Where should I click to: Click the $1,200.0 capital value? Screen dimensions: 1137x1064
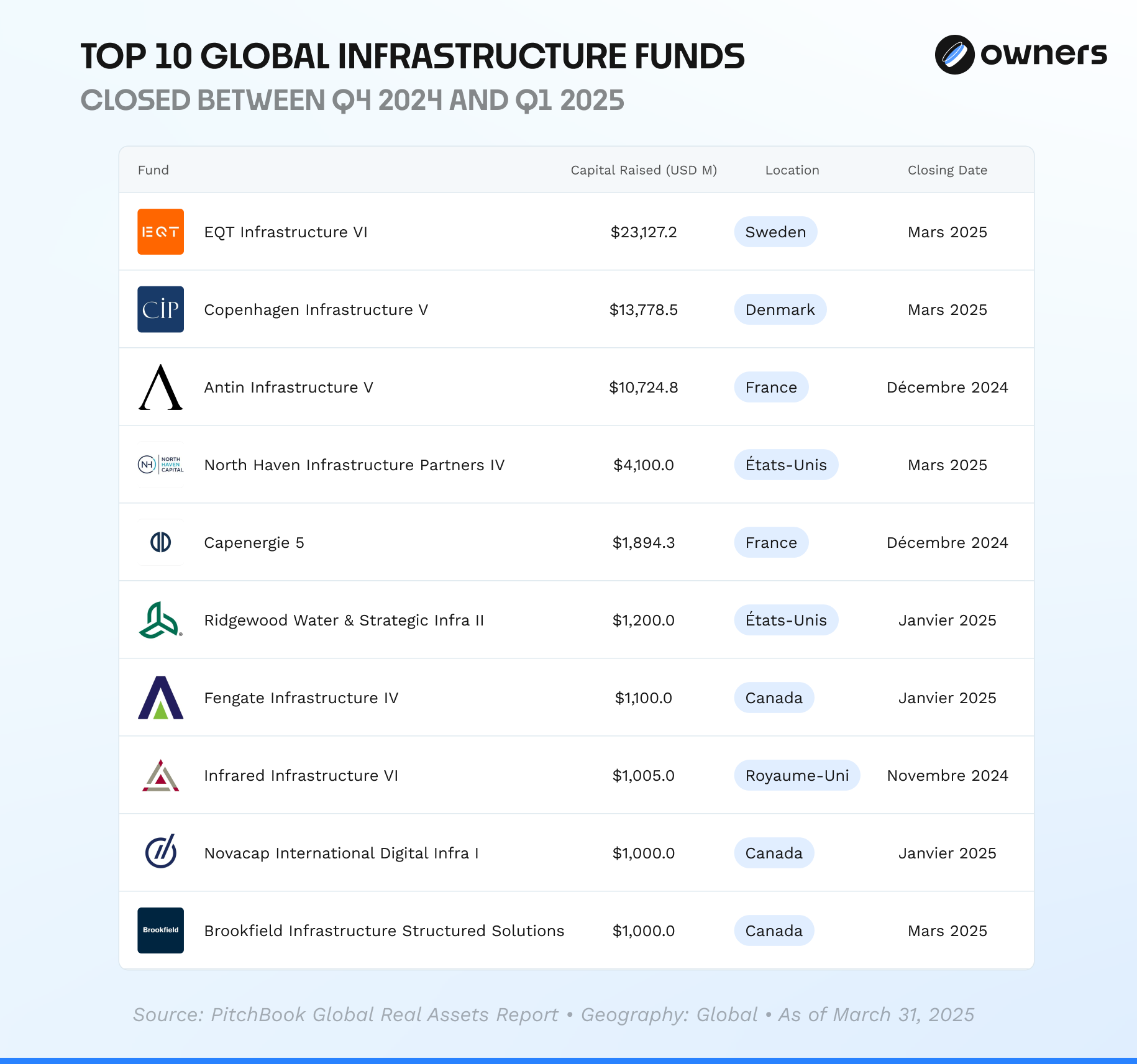coord(644,620)
